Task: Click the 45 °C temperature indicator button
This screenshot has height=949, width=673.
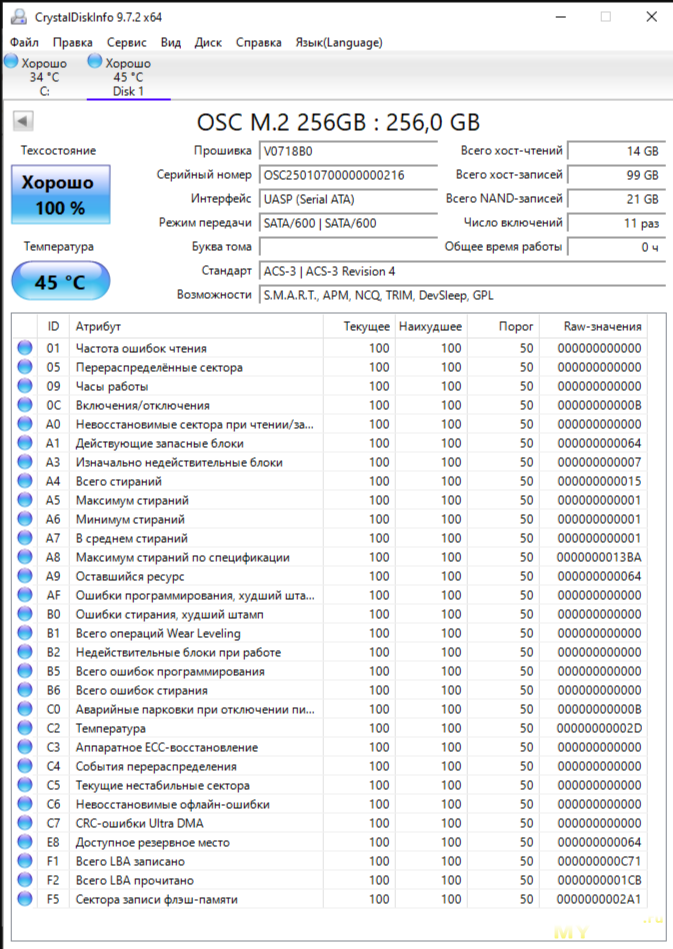Action: click(60, 282)
